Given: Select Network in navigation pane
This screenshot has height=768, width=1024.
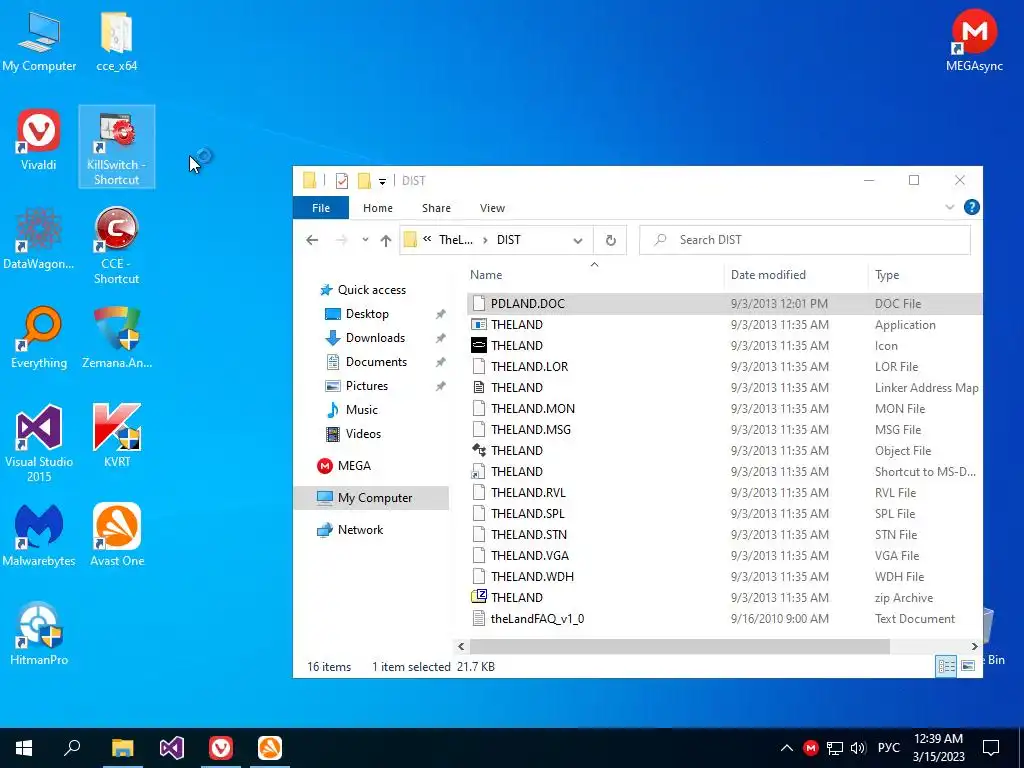Looking at the screenshot, I should click(350, 530).
